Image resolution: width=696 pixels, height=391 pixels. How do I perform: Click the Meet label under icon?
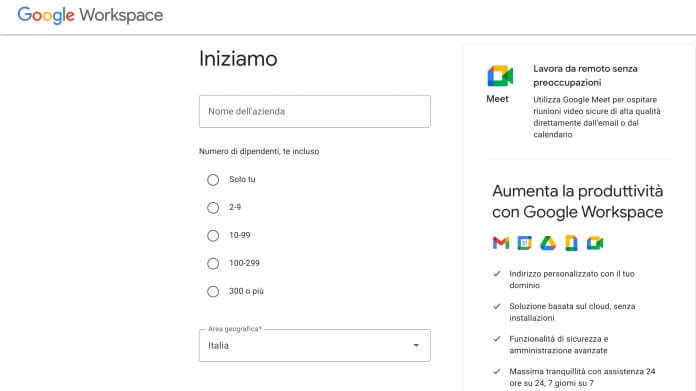click(x=497, y=99)
